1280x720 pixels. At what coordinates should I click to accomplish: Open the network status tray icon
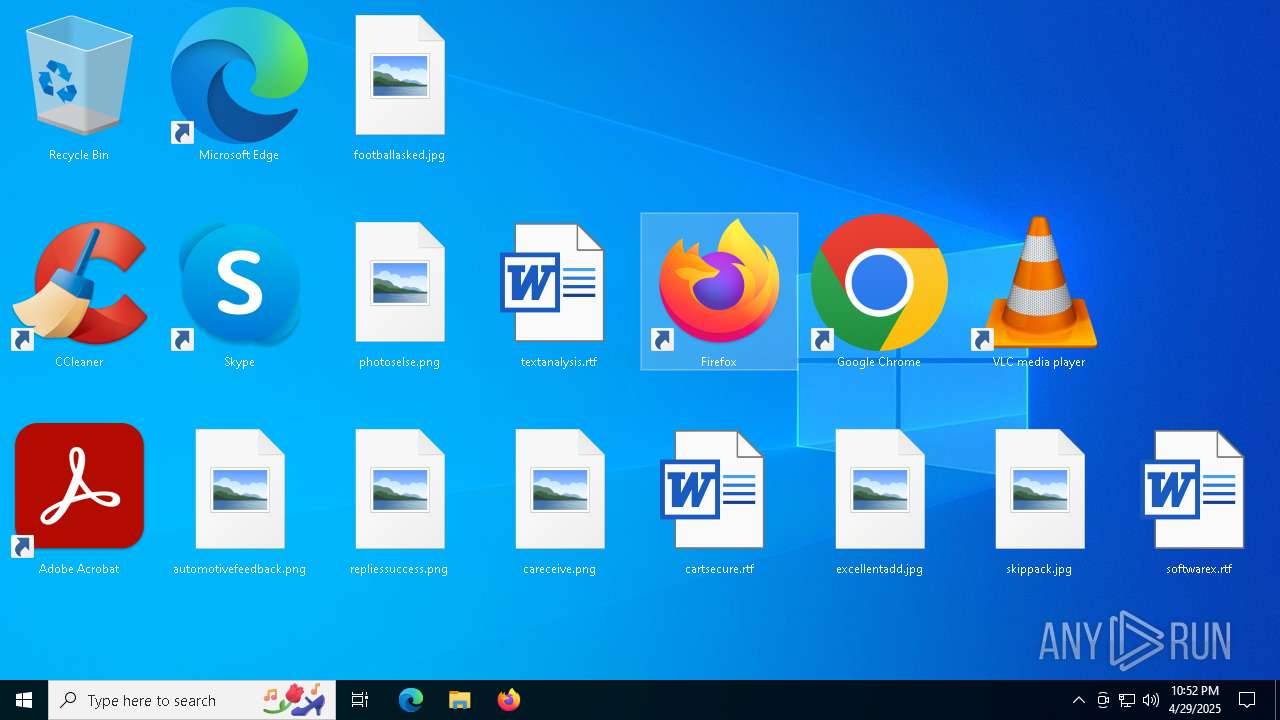point(1127,700)
